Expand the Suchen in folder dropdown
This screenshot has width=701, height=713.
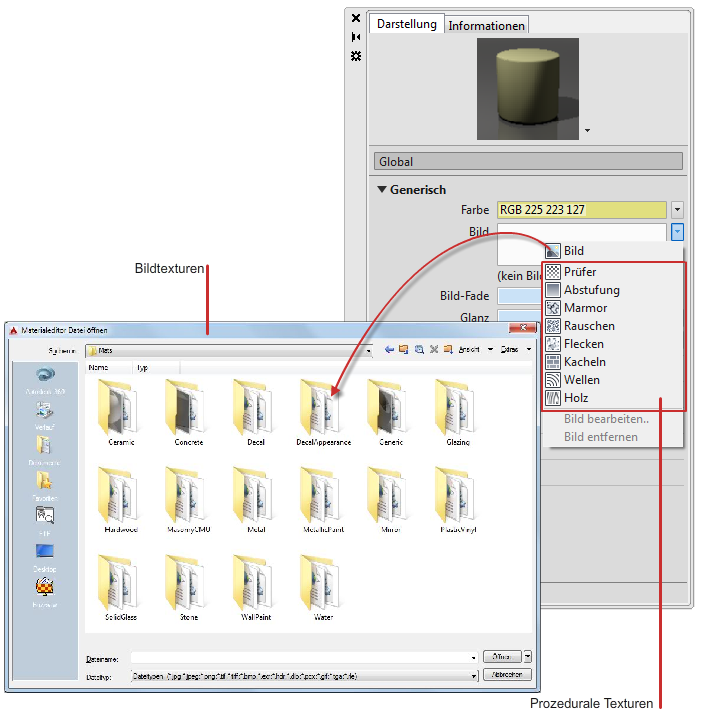point(368,351)
